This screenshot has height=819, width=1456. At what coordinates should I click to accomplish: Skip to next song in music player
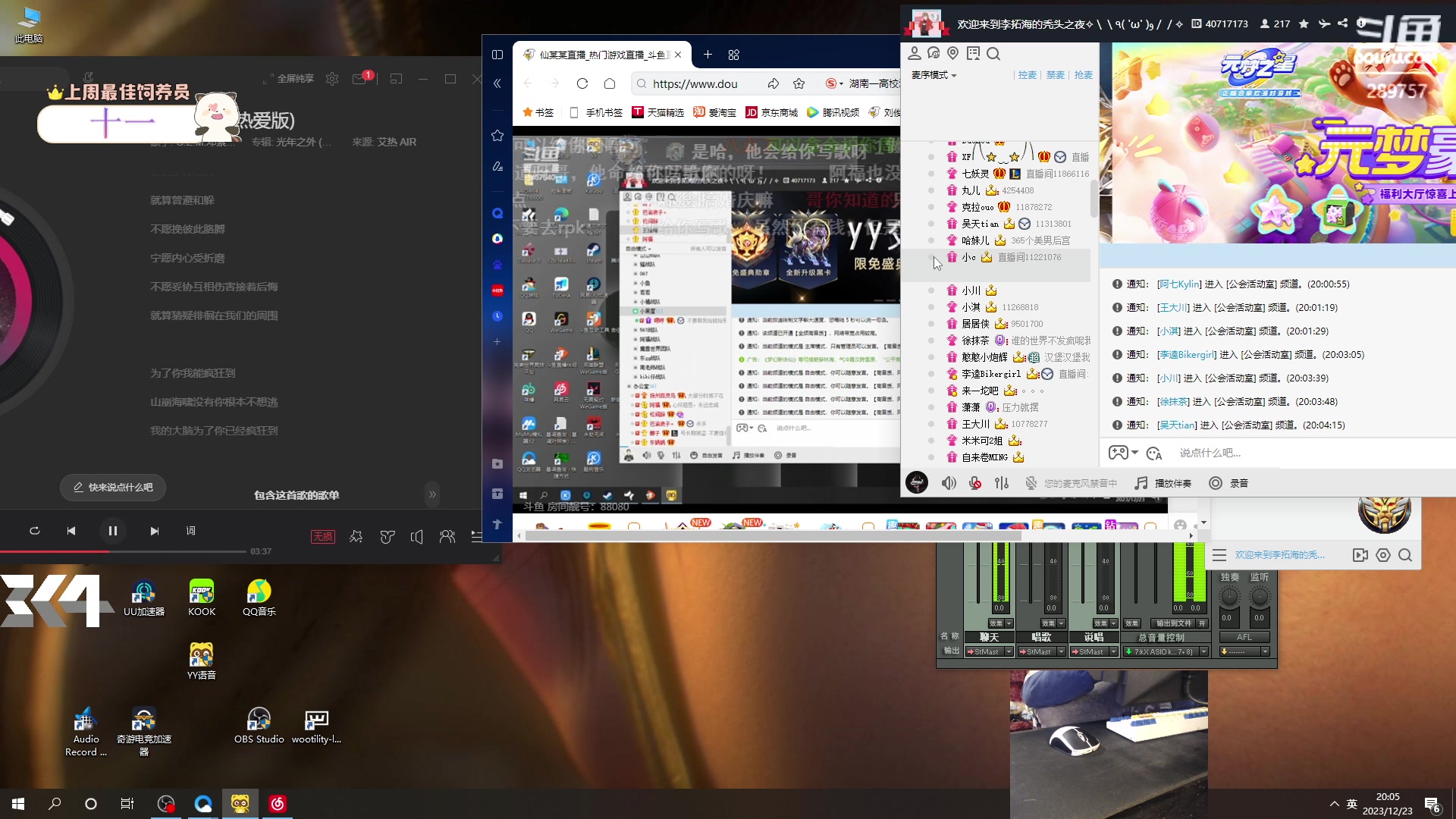tap(155, 531)
